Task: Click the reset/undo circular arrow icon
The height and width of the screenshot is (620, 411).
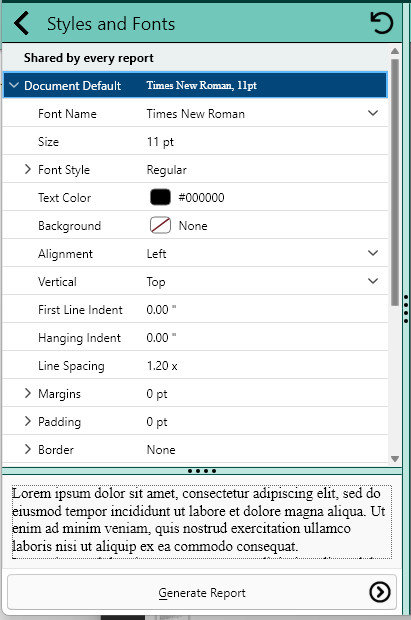Action: pyautogui.click(x=381, y=23)
